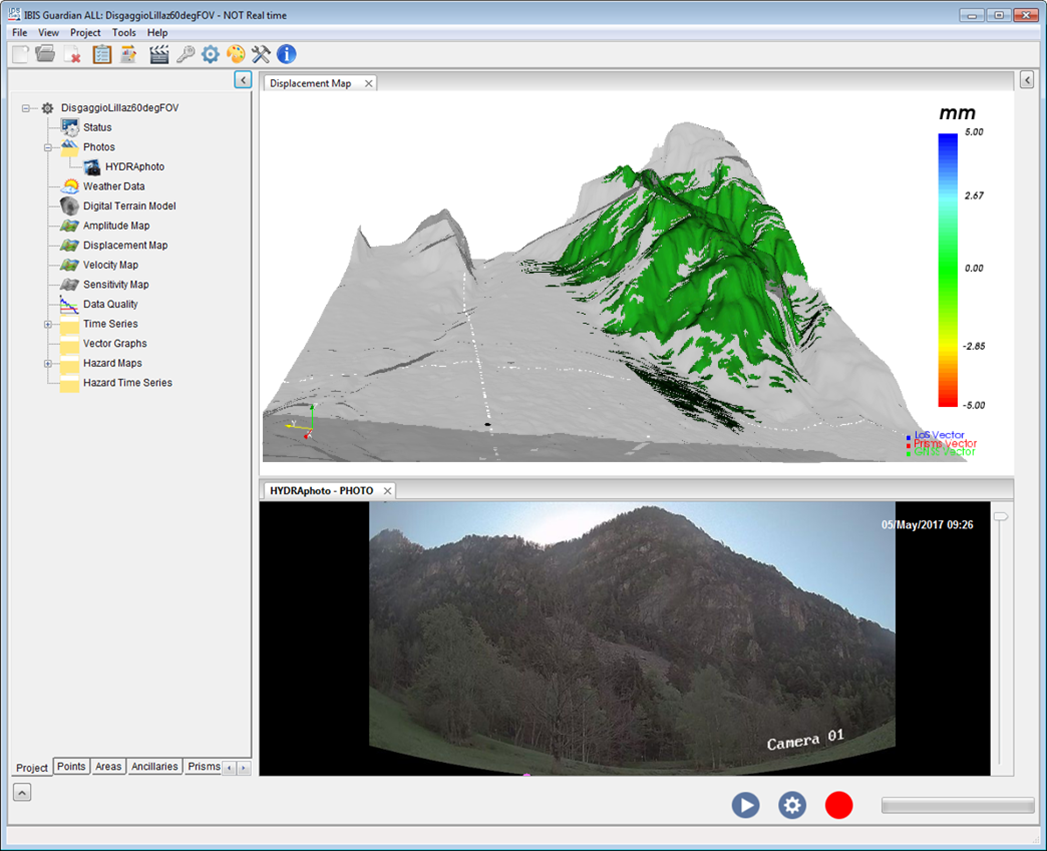Screen dimensions: 1047x851
Task: Click the color palette toolbar icon
Action: tap(235, 54)
